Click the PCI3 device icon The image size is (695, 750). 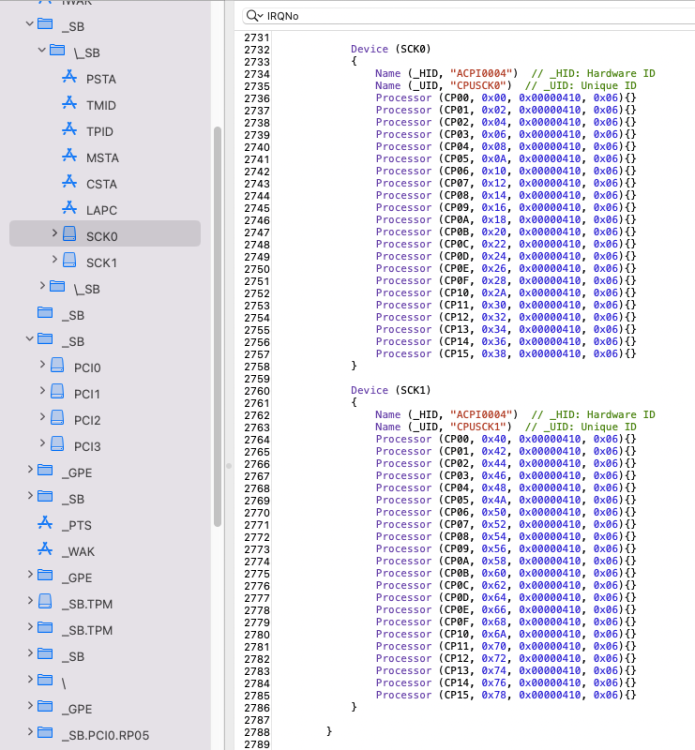pyautogui.click(x=57, y=444)
